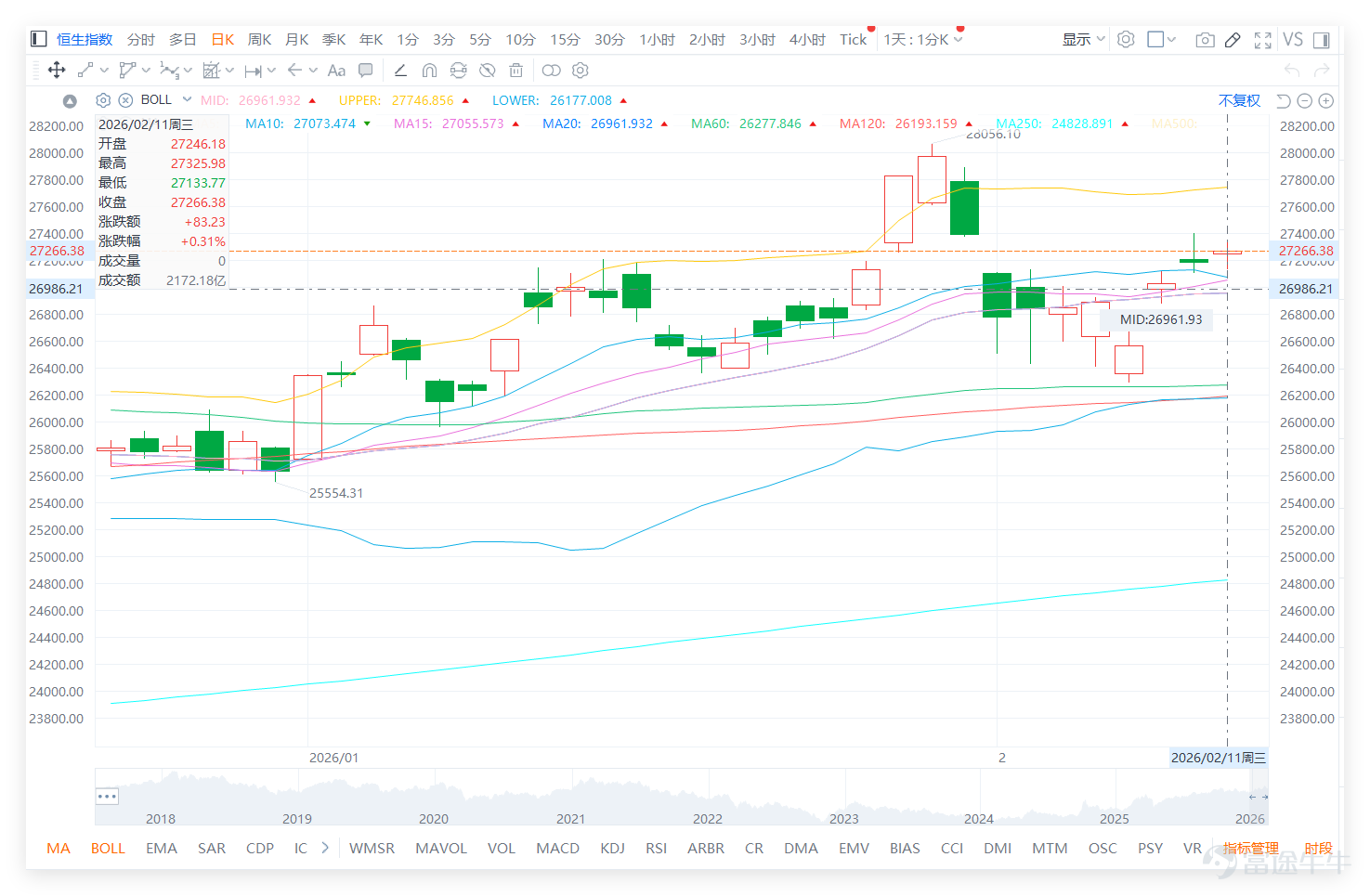The image size is (1370, 896).
Task: Open chart settings gear in top bar
Action: 1126,39
